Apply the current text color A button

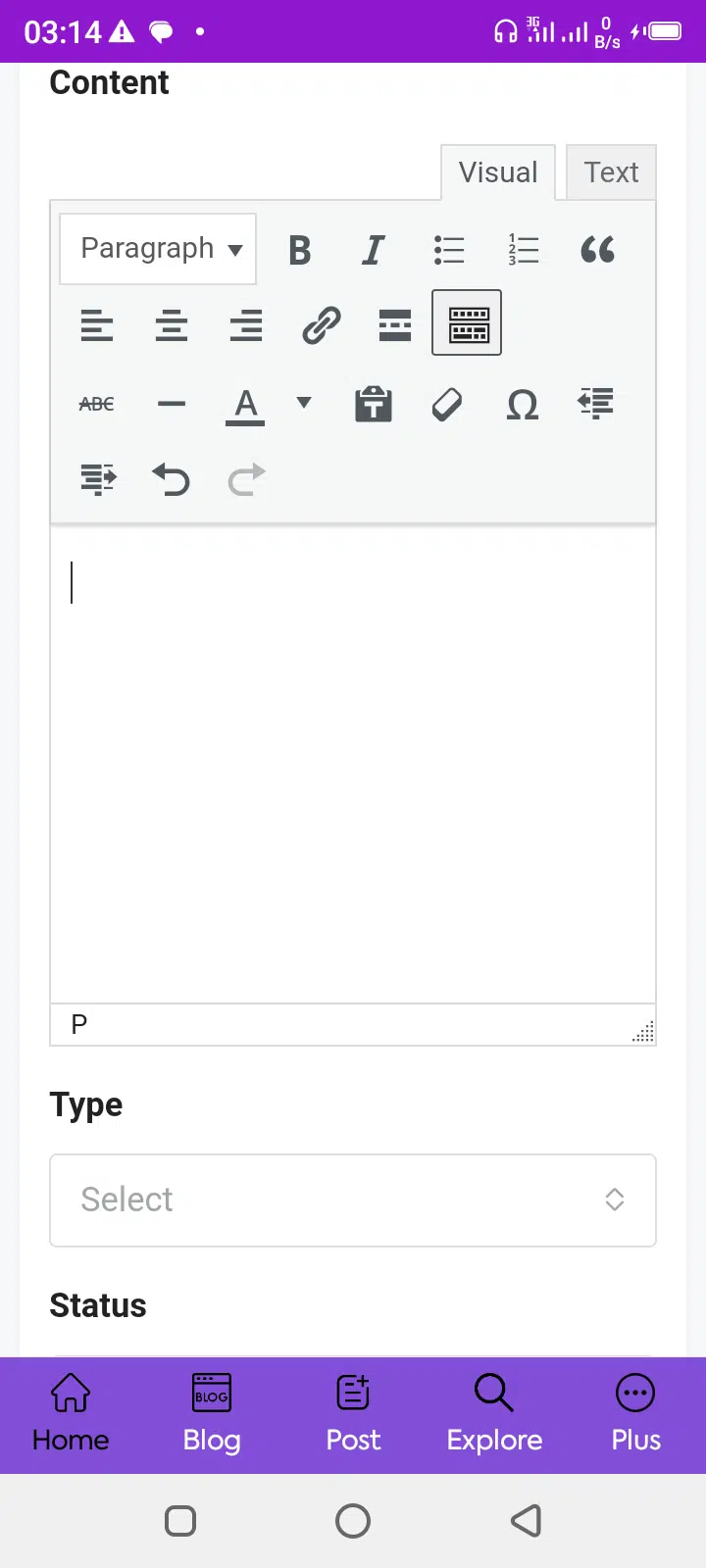point(245,404)
